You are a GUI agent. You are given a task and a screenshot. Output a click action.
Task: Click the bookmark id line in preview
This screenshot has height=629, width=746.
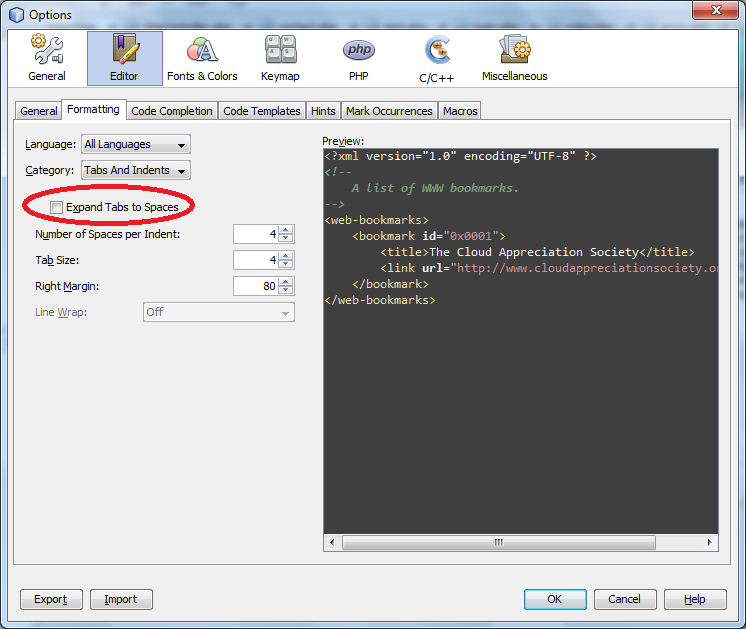tap(429, 236)
